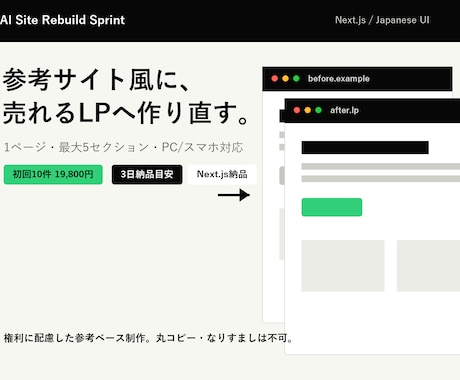Click the white Next.js納品 badge
This screenshot has width=460, height=380.
222,174
